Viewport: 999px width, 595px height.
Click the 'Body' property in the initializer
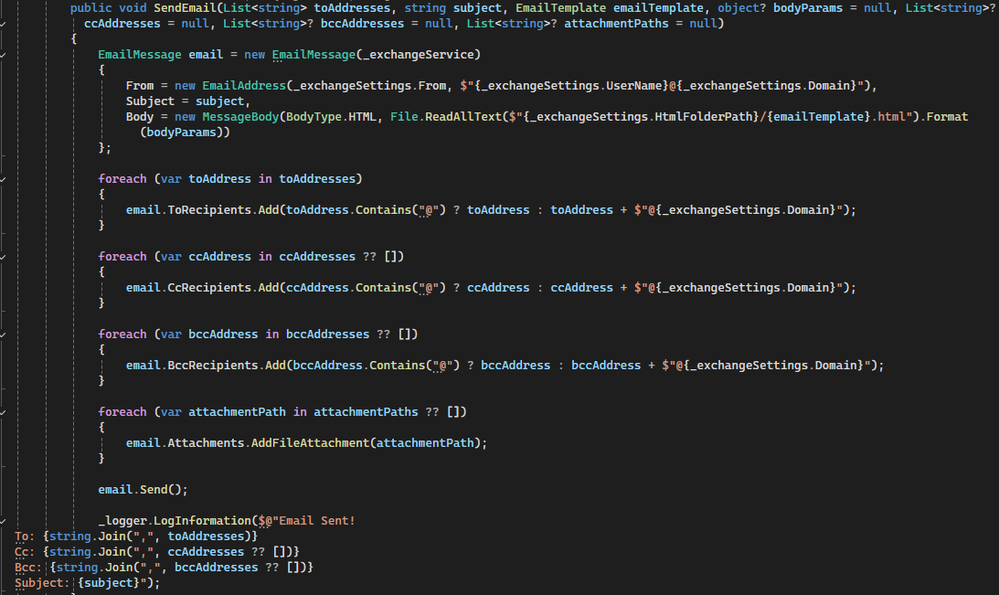tap(140, 117)
